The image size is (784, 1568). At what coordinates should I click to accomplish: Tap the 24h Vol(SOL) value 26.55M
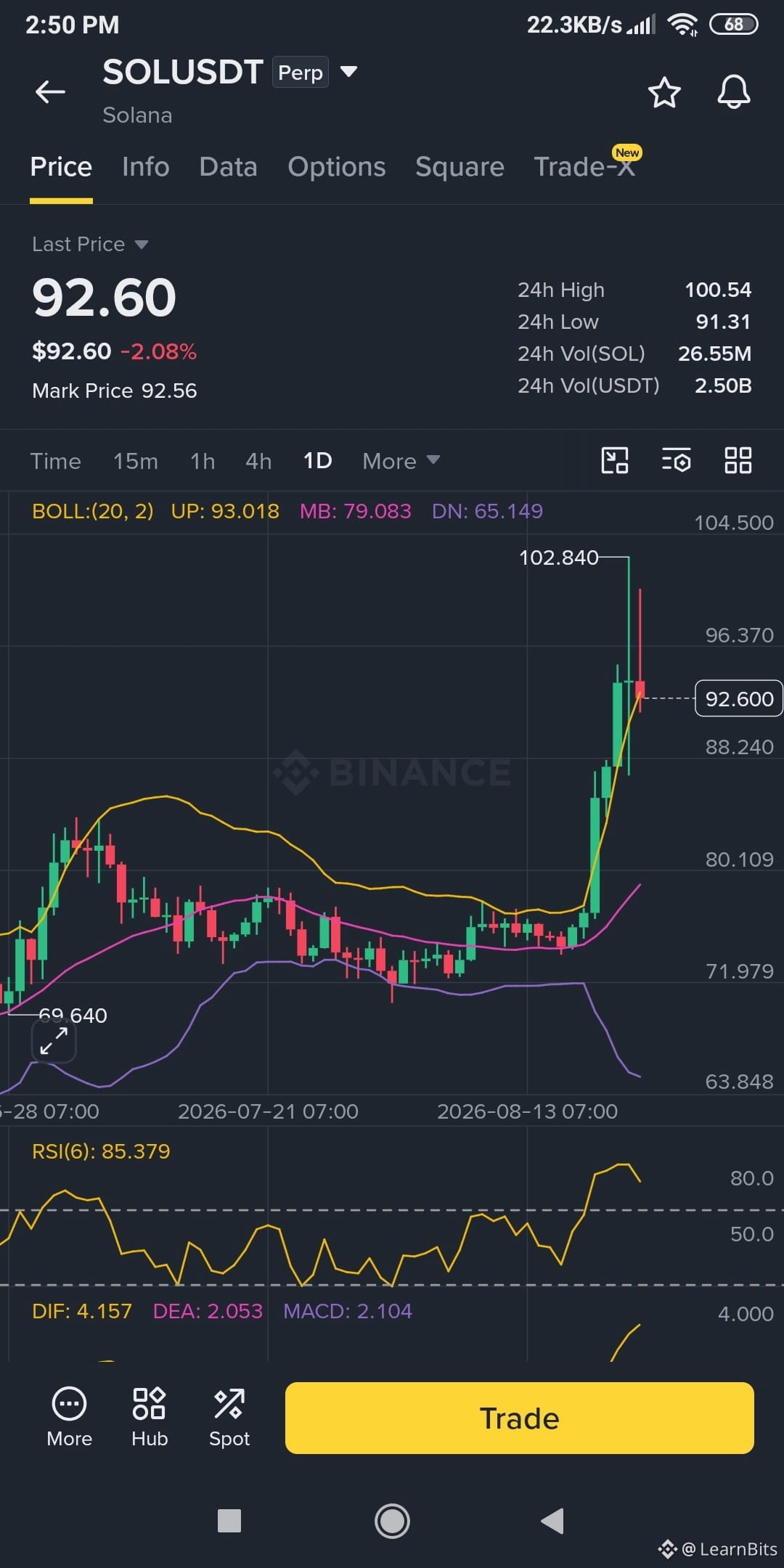714,354
